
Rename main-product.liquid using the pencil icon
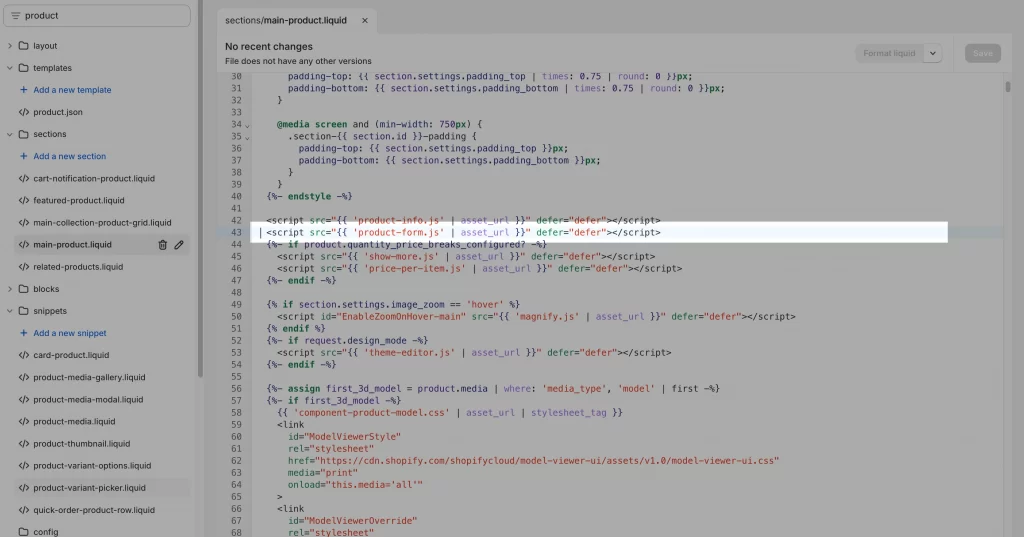[x=179, y=245]
